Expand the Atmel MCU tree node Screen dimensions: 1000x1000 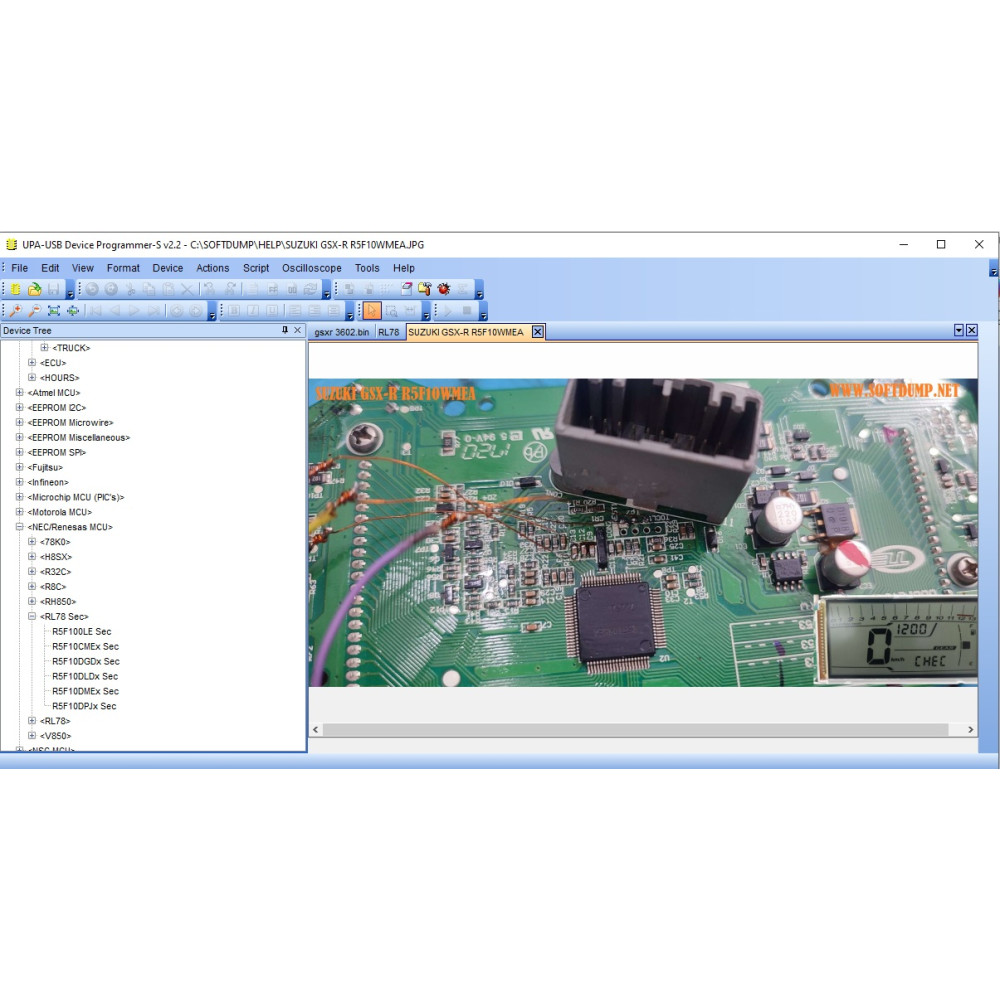click(19, 392)
